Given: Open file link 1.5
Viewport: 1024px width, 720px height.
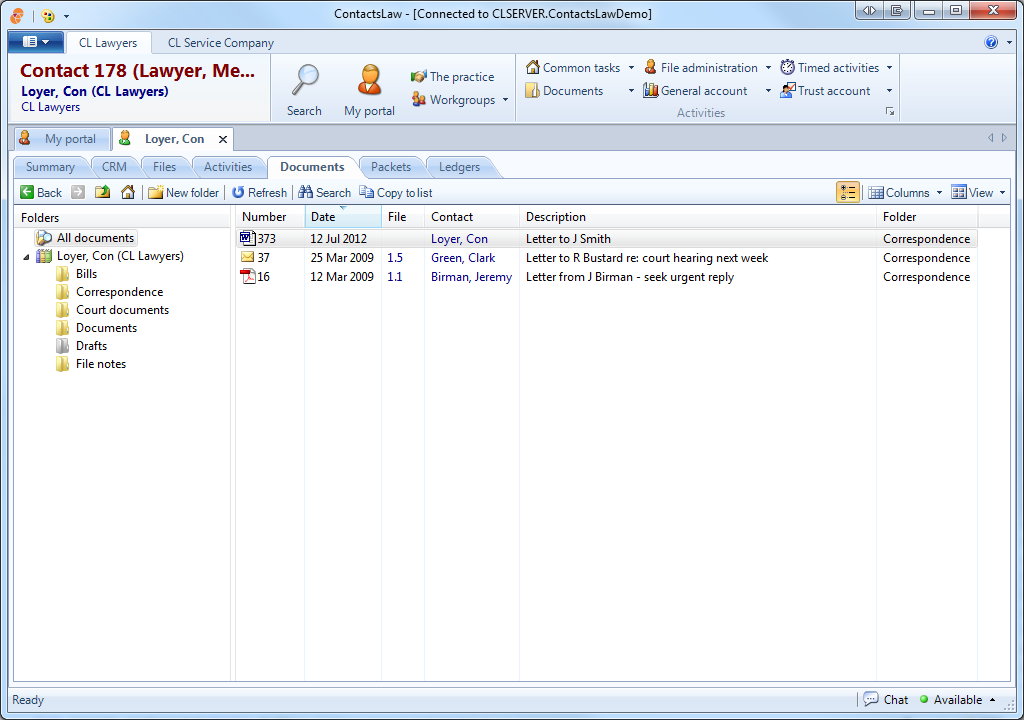Looking at the screenshot, I should coord(395,257).
